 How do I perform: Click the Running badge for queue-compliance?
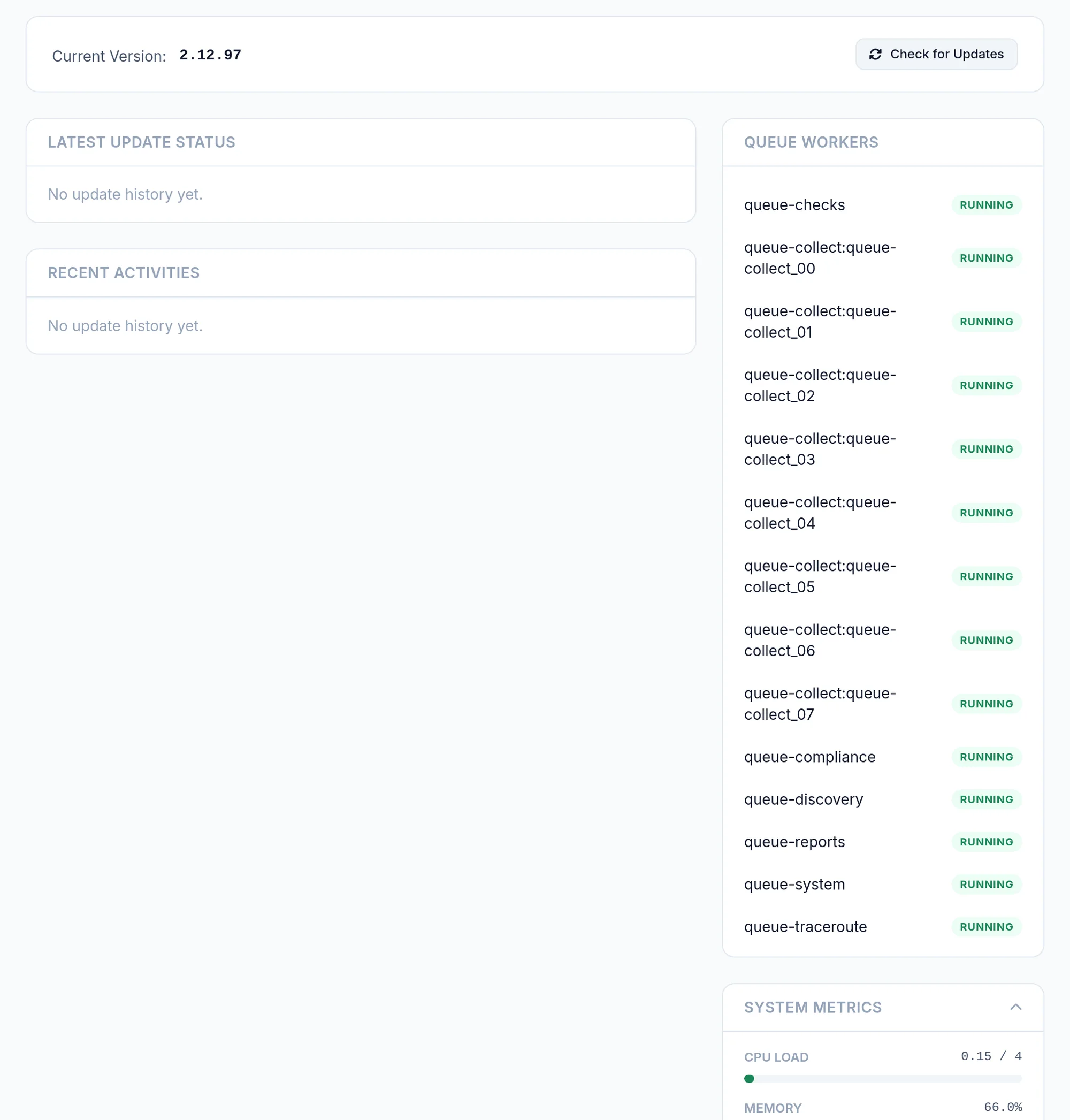[x=986, y=757]
